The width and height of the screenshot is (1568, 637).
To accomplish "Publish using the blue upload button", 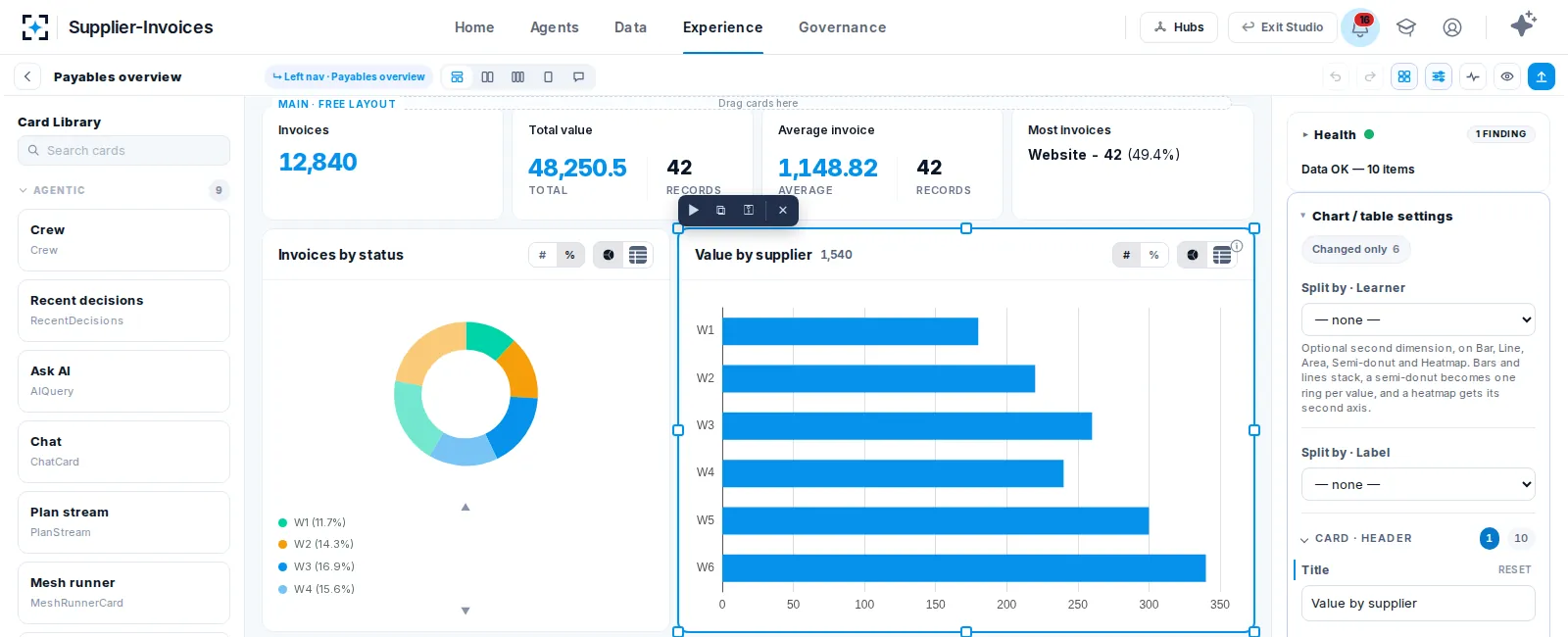I will 1542,76.
